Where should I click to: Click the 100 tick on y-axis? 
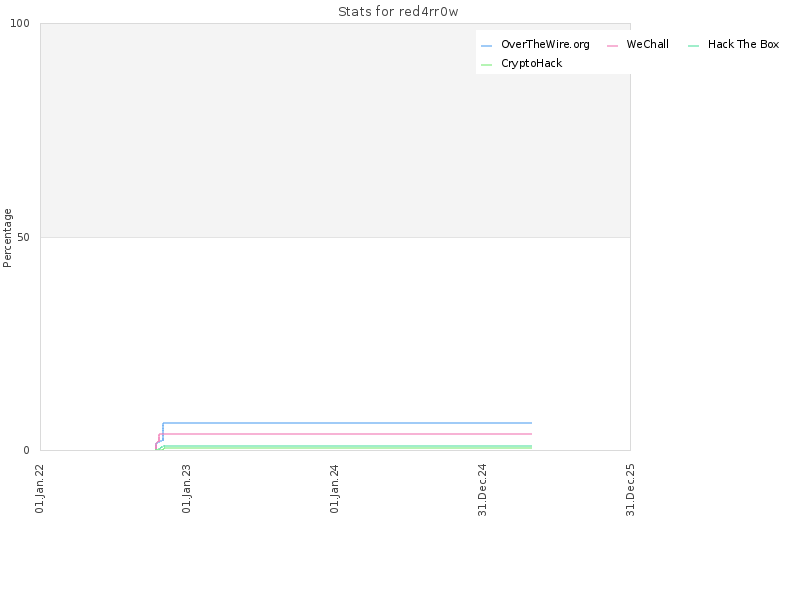[20, 23]
